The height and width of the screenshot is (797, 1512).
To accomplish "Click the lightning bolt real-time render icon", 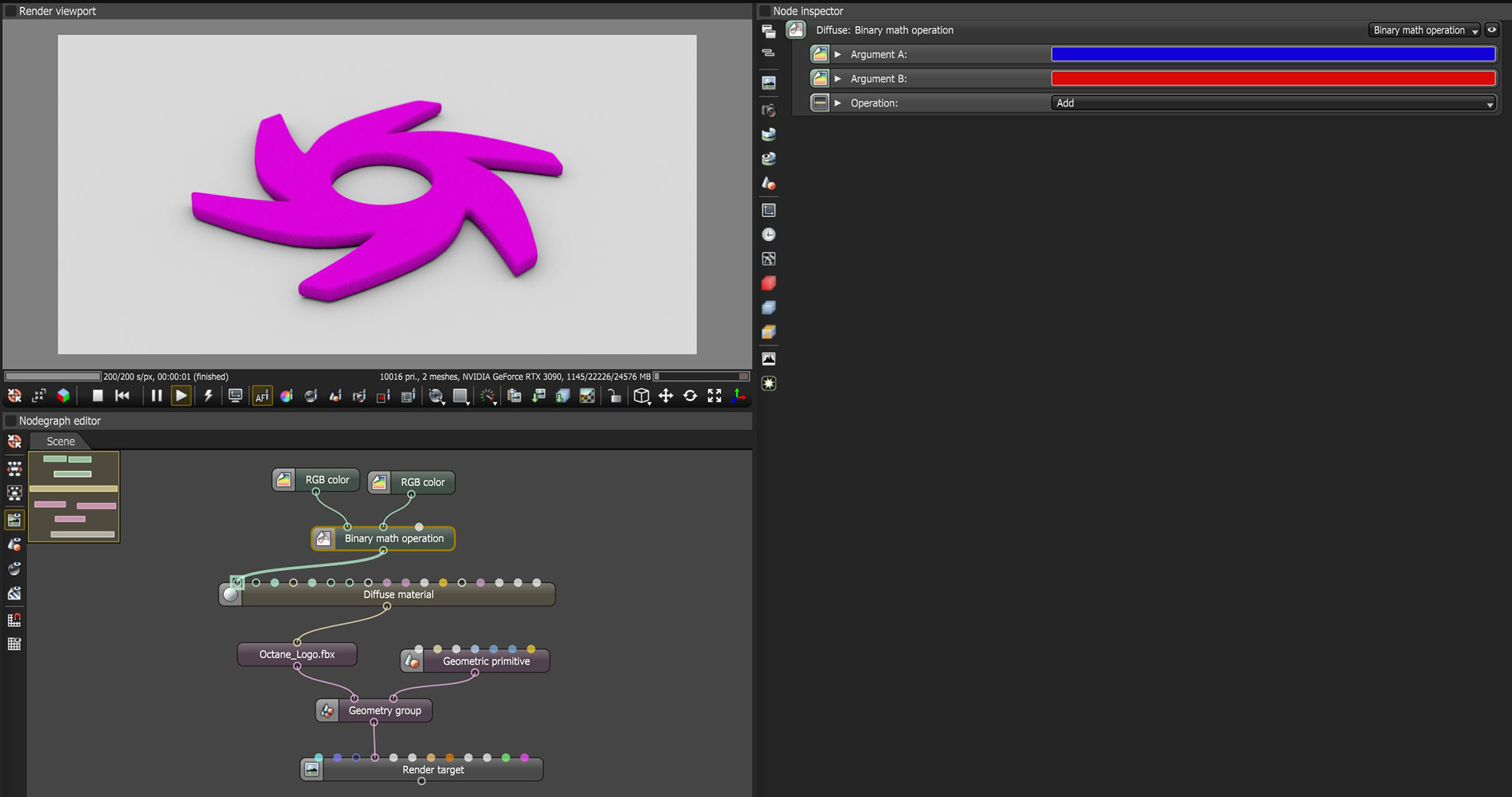I will (208, 395).
